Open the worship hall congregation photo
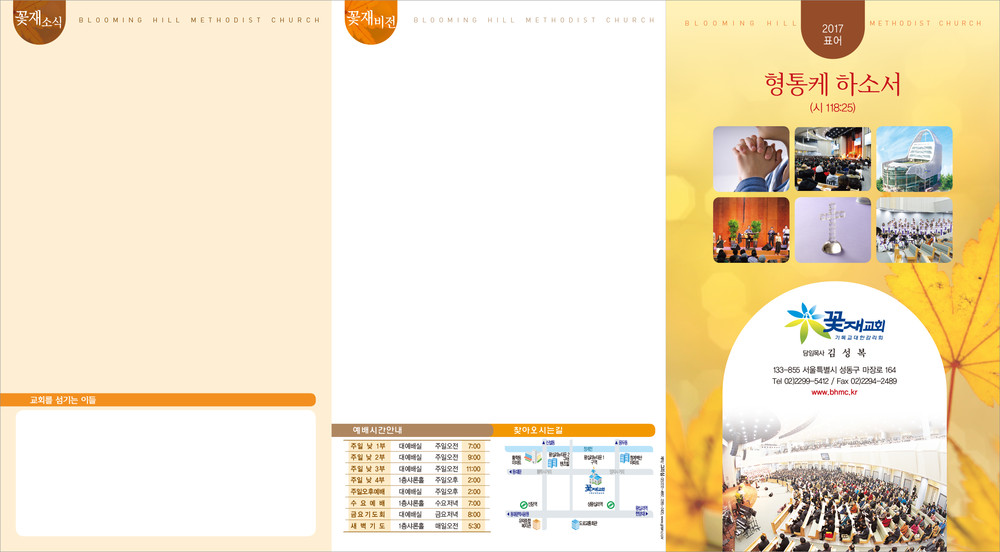 point(832,158)
